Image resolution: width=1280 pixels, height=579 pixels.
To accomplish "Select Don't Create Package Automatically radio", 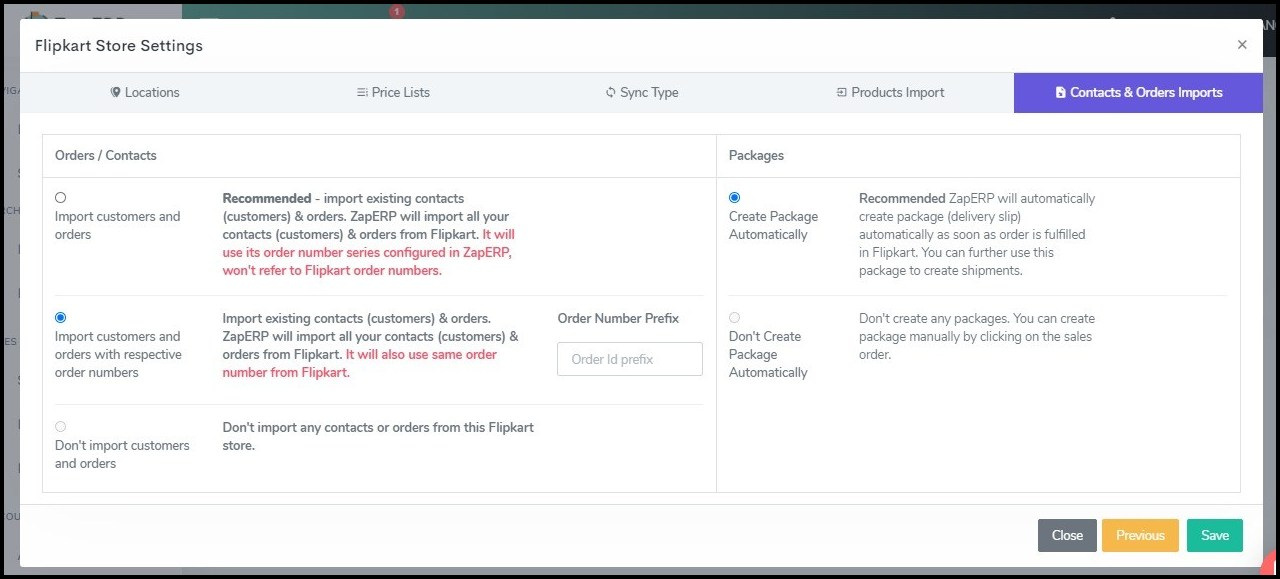I will click(735, 318).
